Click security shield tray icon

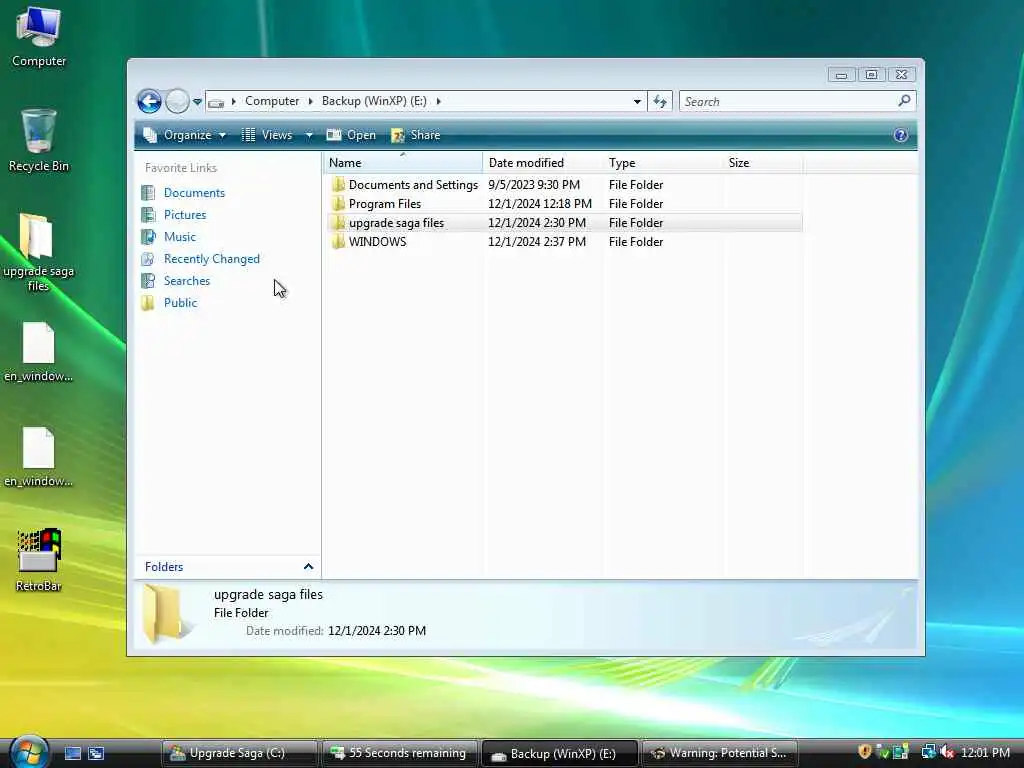point(865,752)
